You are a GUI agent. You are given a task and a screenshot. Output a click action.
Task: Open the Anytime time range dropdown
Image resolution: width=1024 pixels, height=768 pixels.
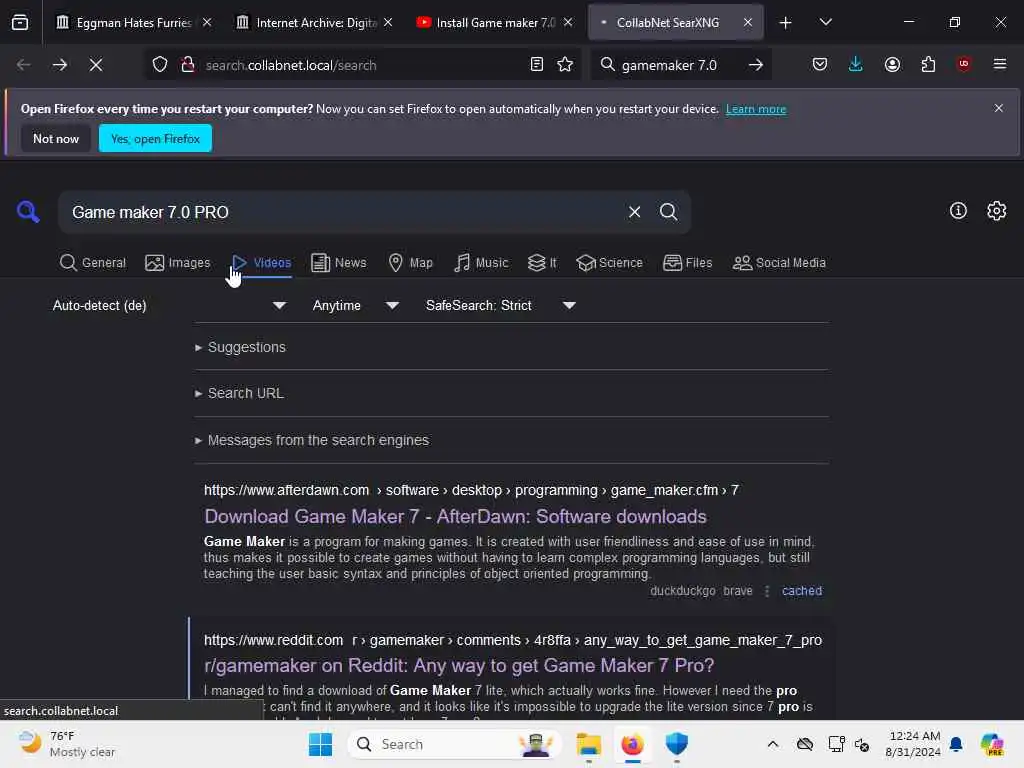(x=355, y=306)
